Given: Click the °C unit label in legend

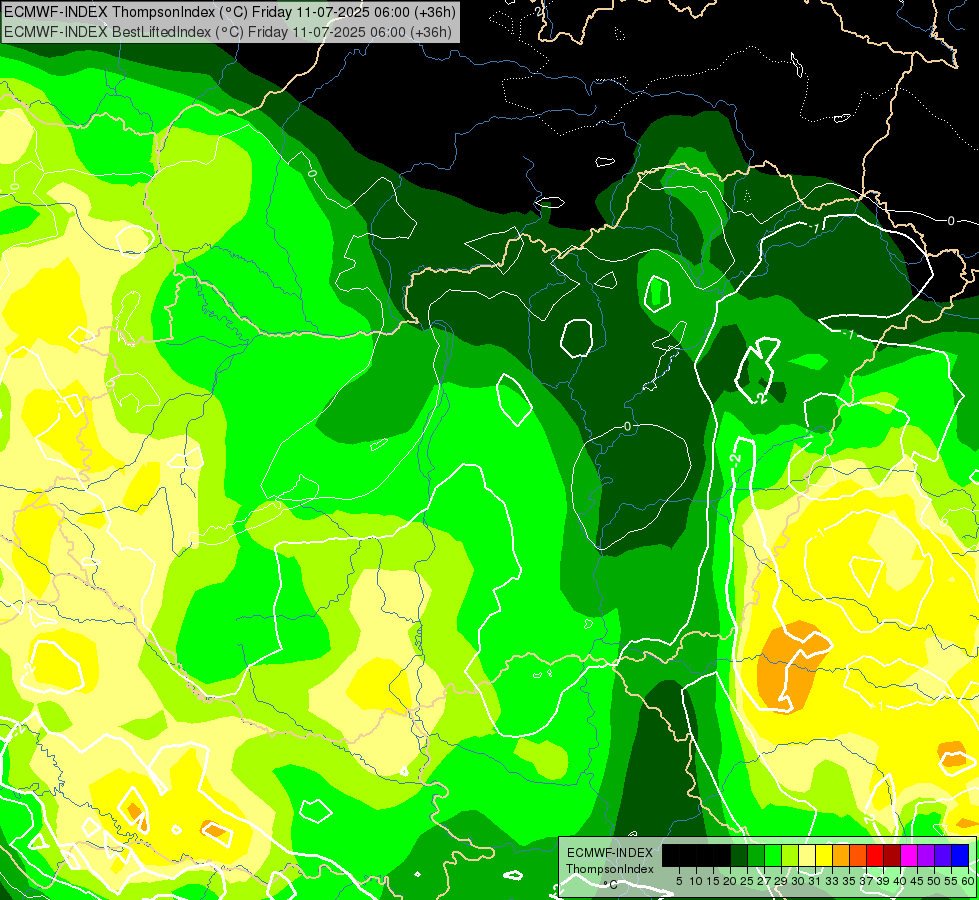Looking at the screenshot, I should point(610,885).
